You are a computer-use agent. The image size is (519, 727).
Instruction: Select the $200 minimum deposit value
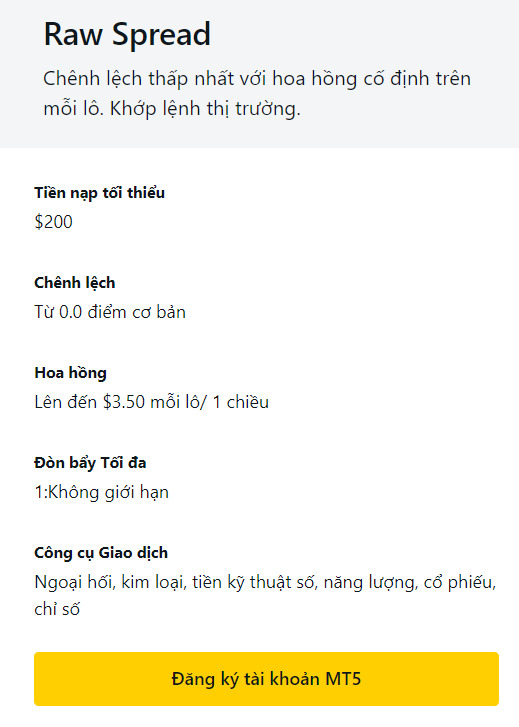53,222
